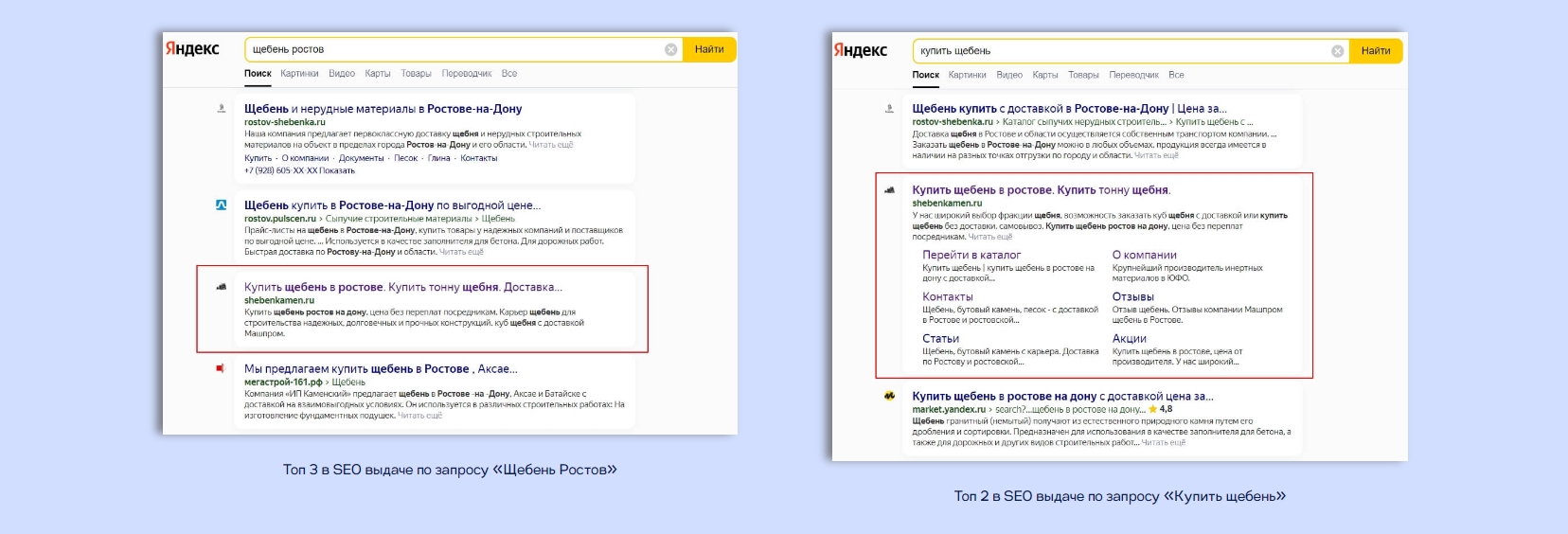
Task: Click the Документы sitelink
Action: tap(361, 158)
